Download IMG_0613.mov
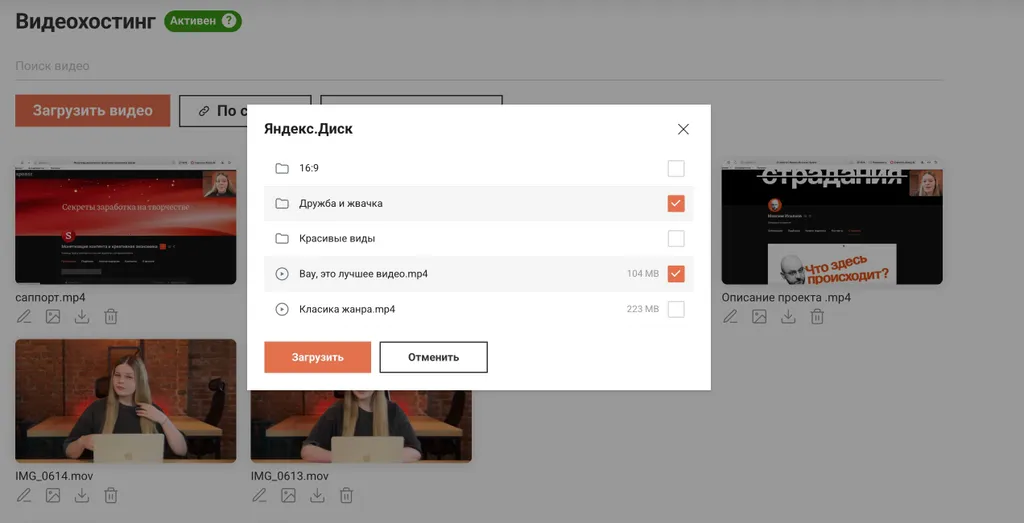The height and width of the screenshot is (523, 1024). pyautogui.click(x=317, y=496)
